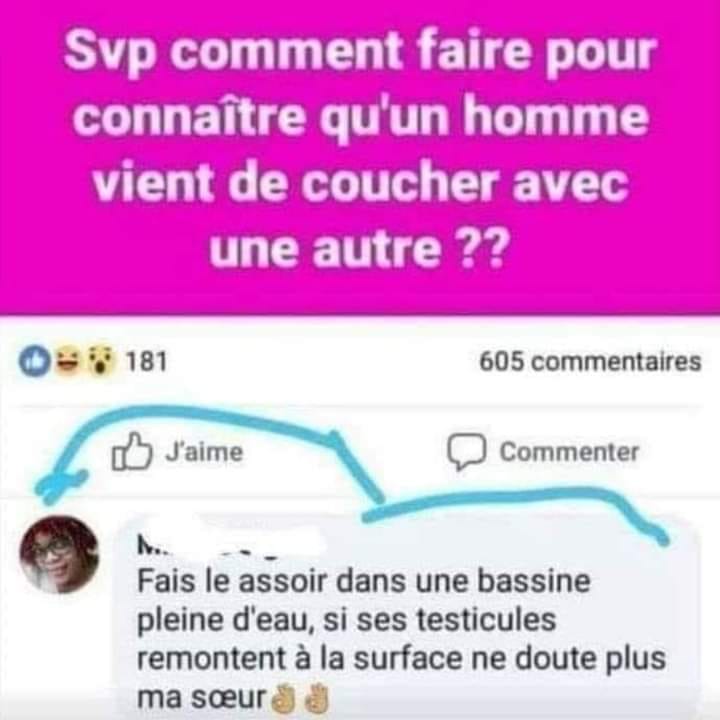Click the blue Like reaction icon
Screen dimensions: 720x720
(35, 361)
